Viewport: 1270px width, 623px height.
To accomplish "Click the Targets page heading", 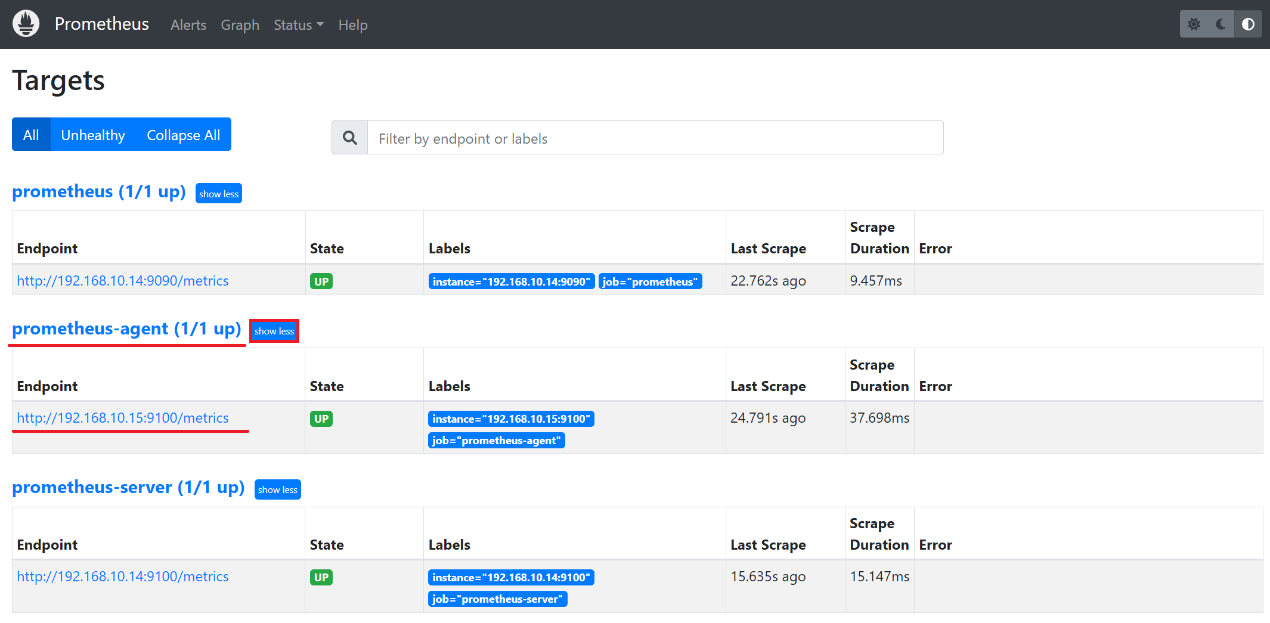I will [x=59, y=81].
